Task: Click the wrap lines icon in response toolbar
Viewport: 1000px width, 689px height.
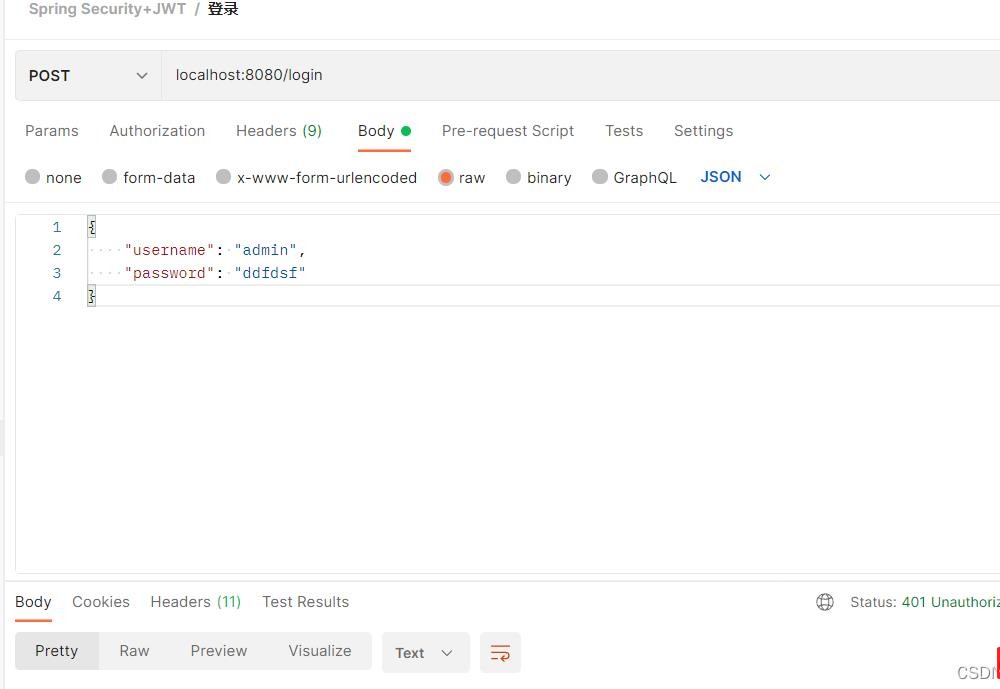Action: [500, 653]
